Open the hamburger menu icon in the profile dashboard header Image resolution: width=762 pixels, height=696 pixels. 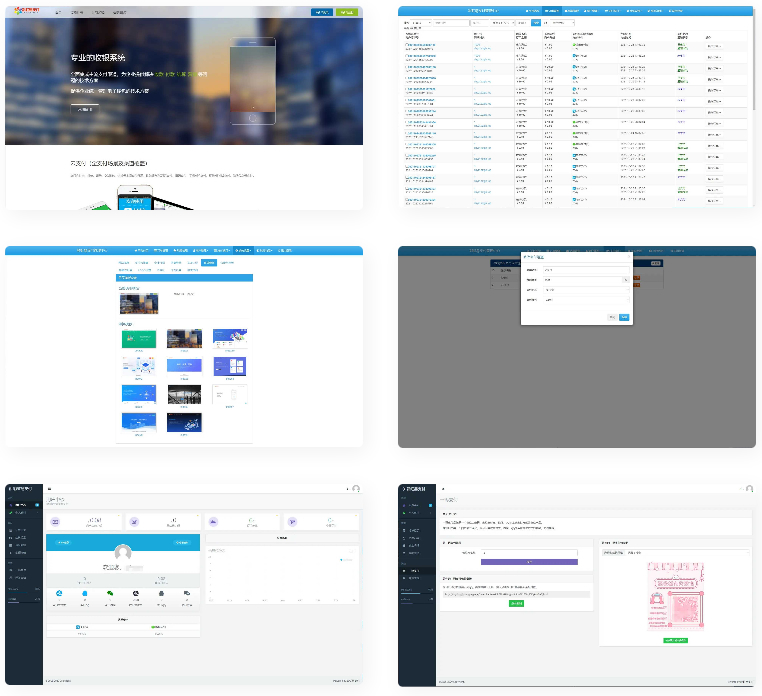point(50,488)
